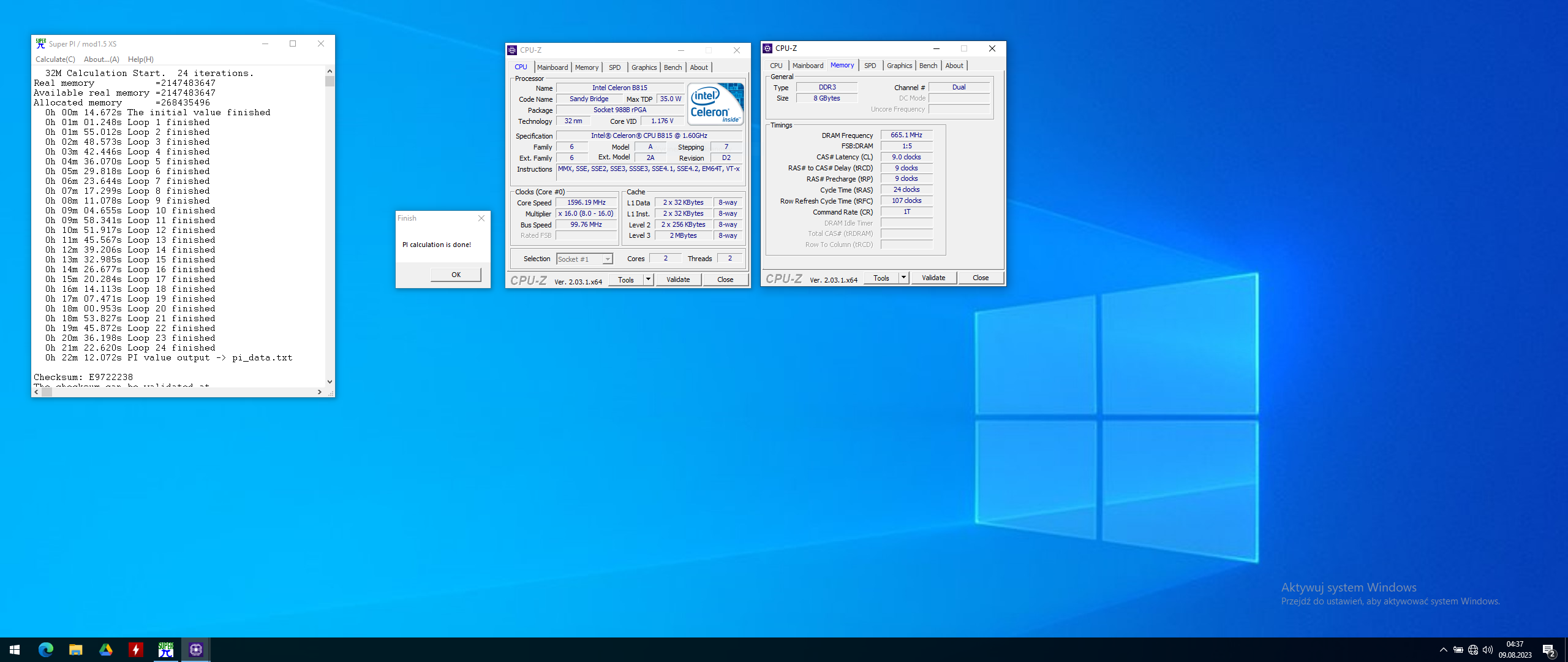Switch to Super PI taskbar icon
Screen dimensions: 1568x662
pos(166,650)
